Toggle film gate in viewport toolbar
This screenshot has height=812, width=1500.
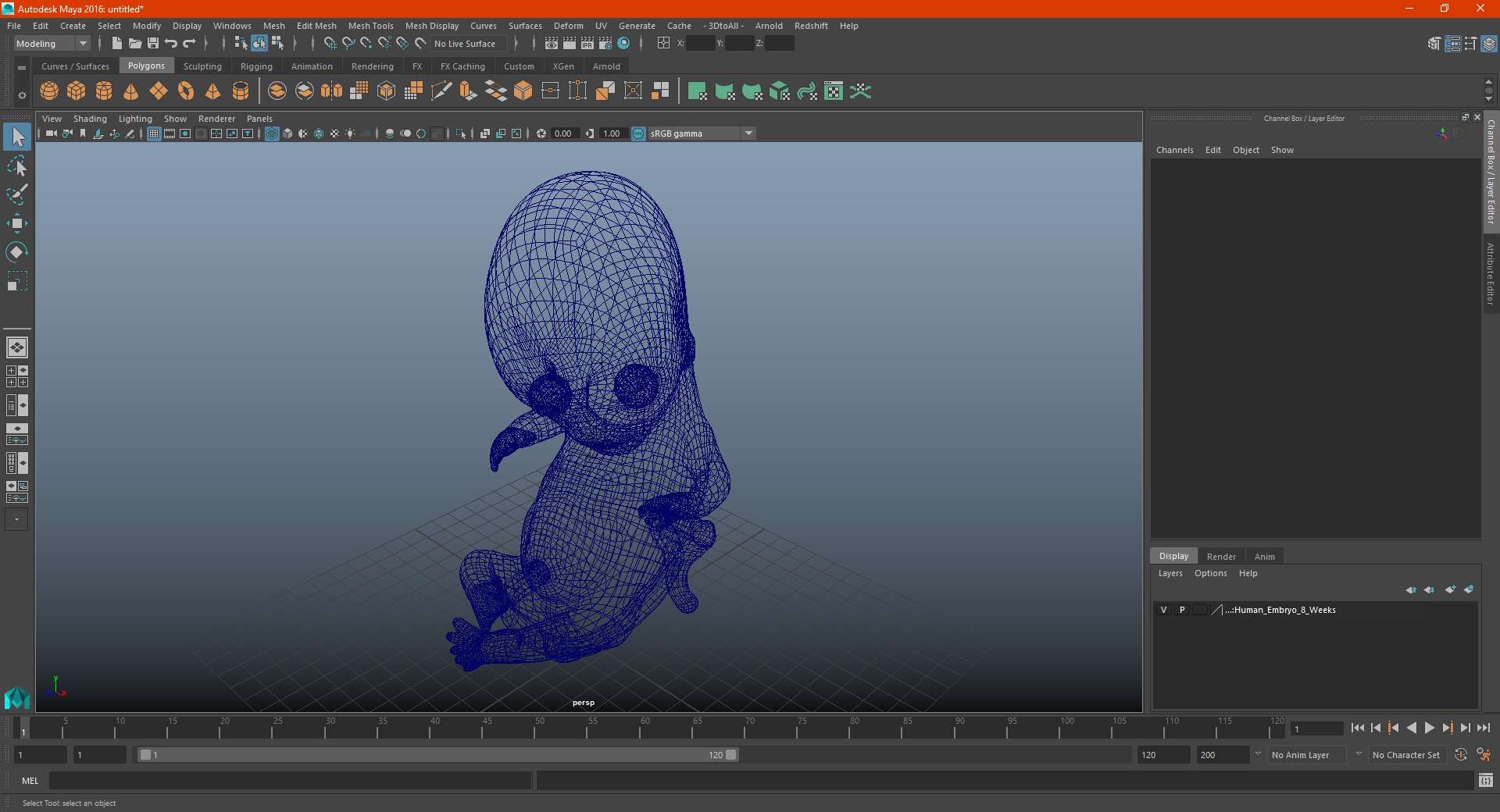click(170, 134)
